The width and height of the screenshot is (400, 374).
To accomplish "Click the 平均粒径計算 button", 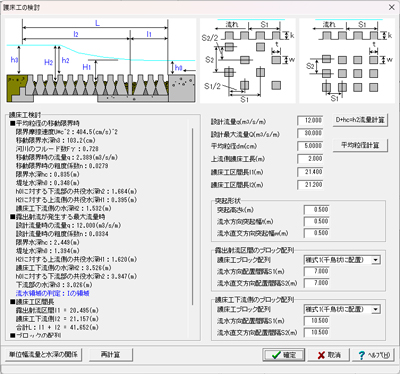I will [x=360, y=145].
